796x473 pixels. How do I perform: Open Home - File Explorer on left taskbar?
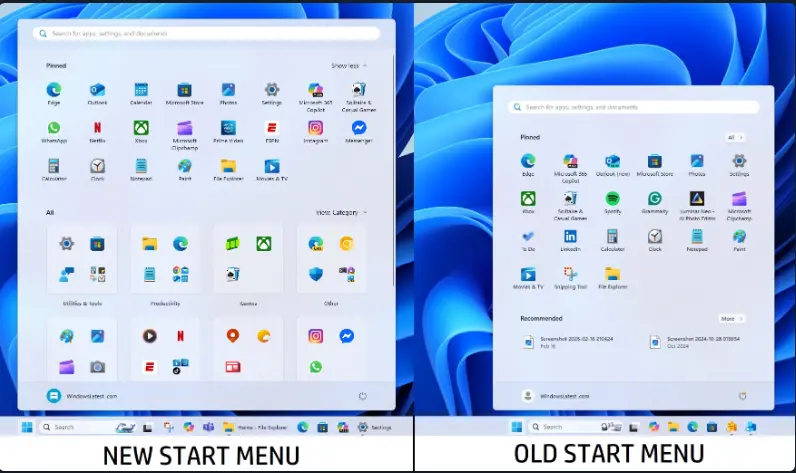click(255, 427)
